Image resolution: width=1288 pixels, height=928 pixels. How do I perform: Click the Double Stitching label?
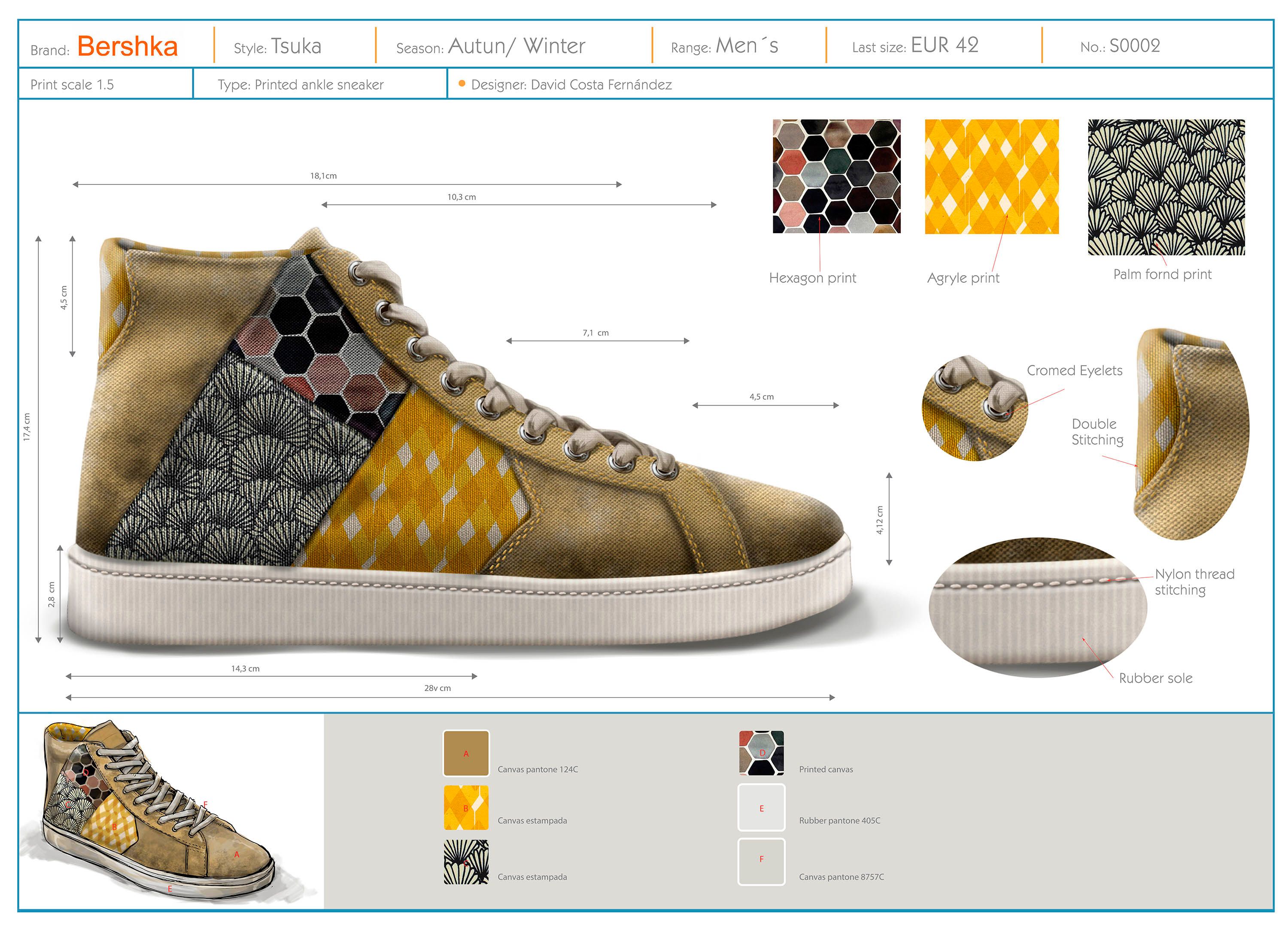(x=1097, y=432)
